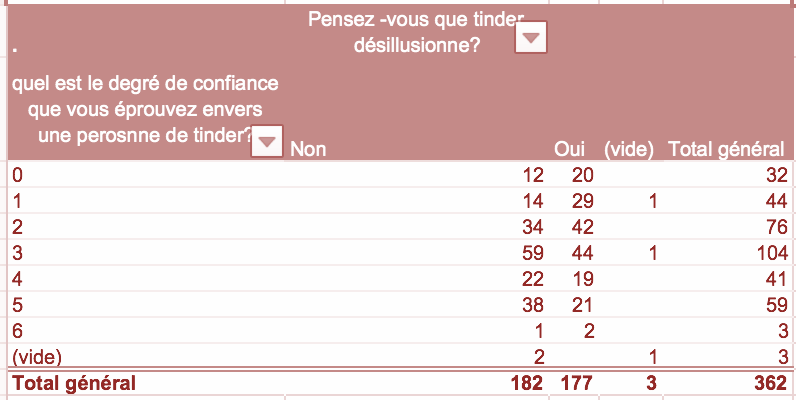Screen dimensions: 796x400
Task: Select row label 0
Action: point(17,175)
